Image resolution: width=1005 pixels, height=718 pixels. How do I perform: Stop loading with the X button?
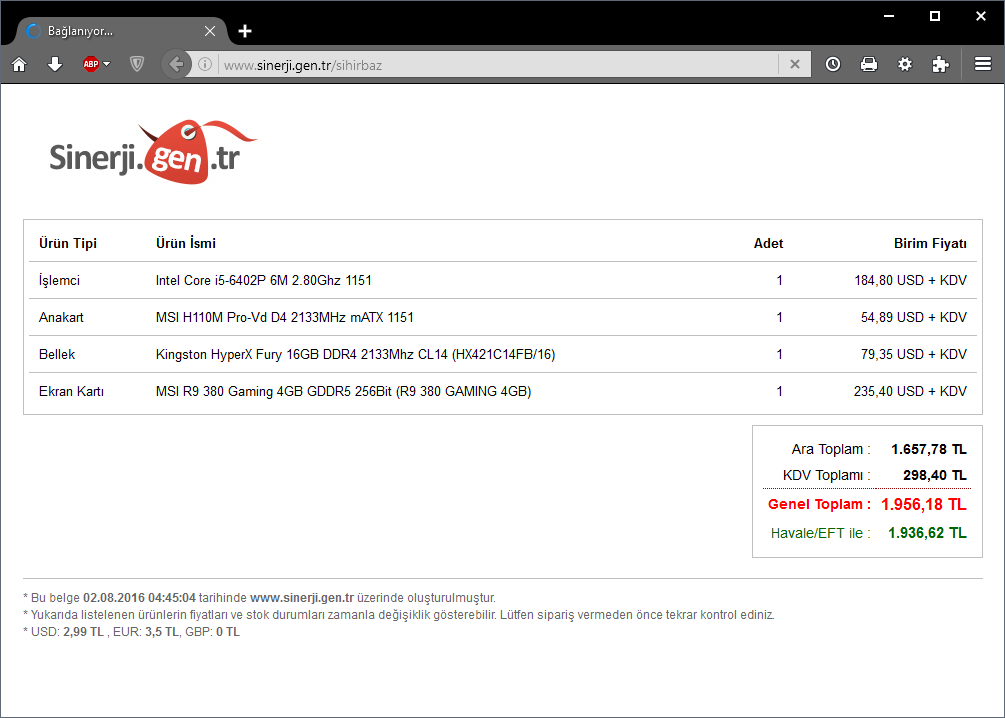coord(795,64)
